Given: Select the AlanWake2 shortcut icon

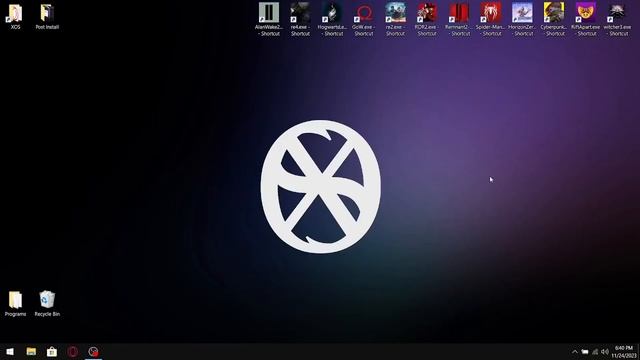Looking at the screenshot, I should coord(269,19).
